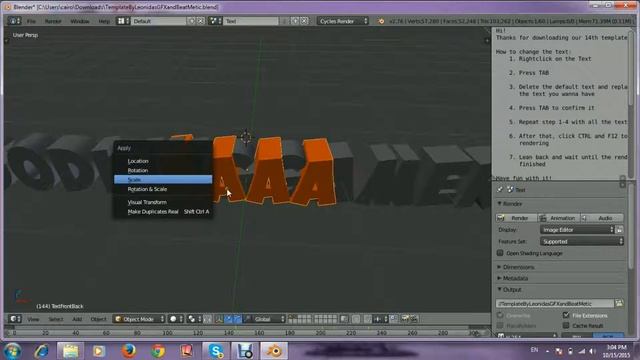
Task: Delete the Text scene
Action: coord(304,21)
